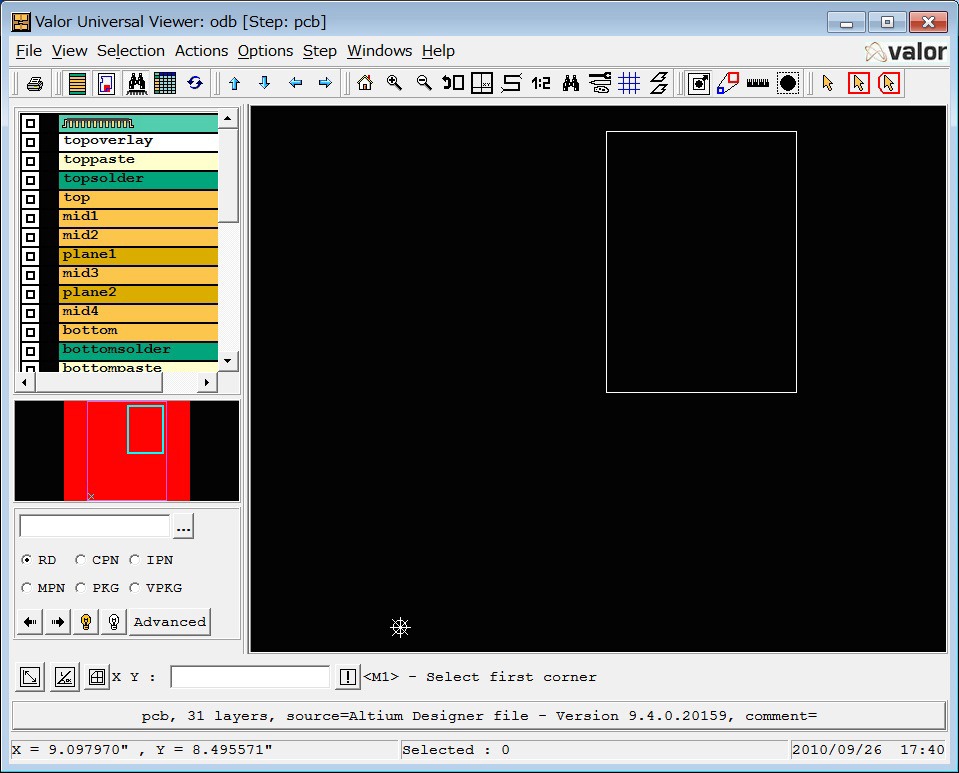Click the previous result left arrow button
Image resolution: width=959 pixels, height=773 pixels.
[x=29, y=622]
